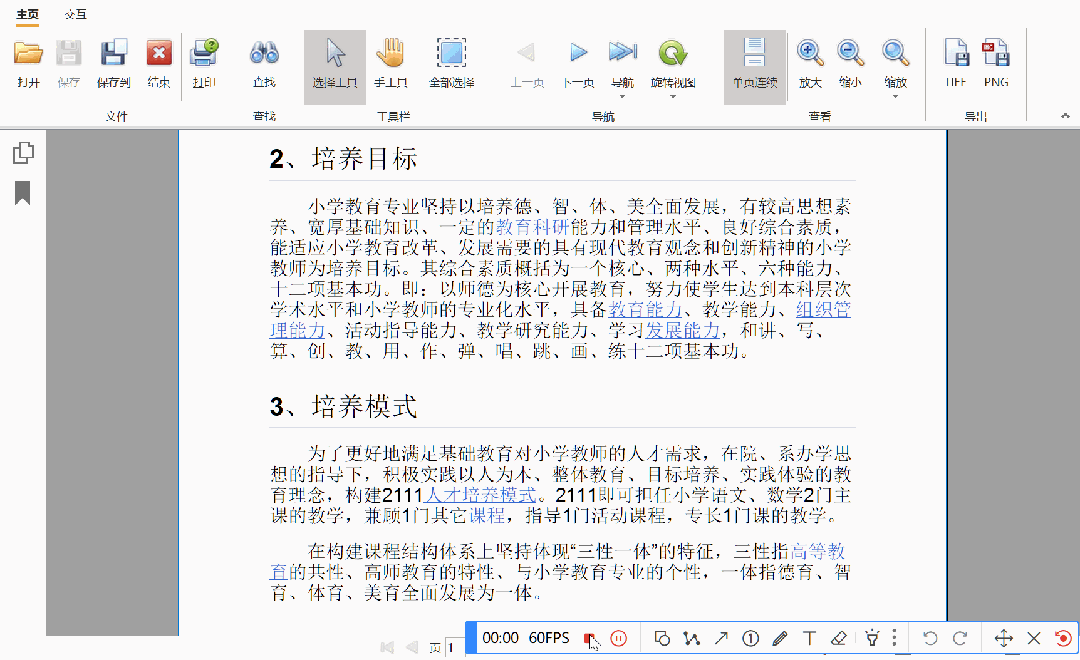Click the 00:00 recording timer
Screen dimensions: 1080x660
(x=500, y=638)
